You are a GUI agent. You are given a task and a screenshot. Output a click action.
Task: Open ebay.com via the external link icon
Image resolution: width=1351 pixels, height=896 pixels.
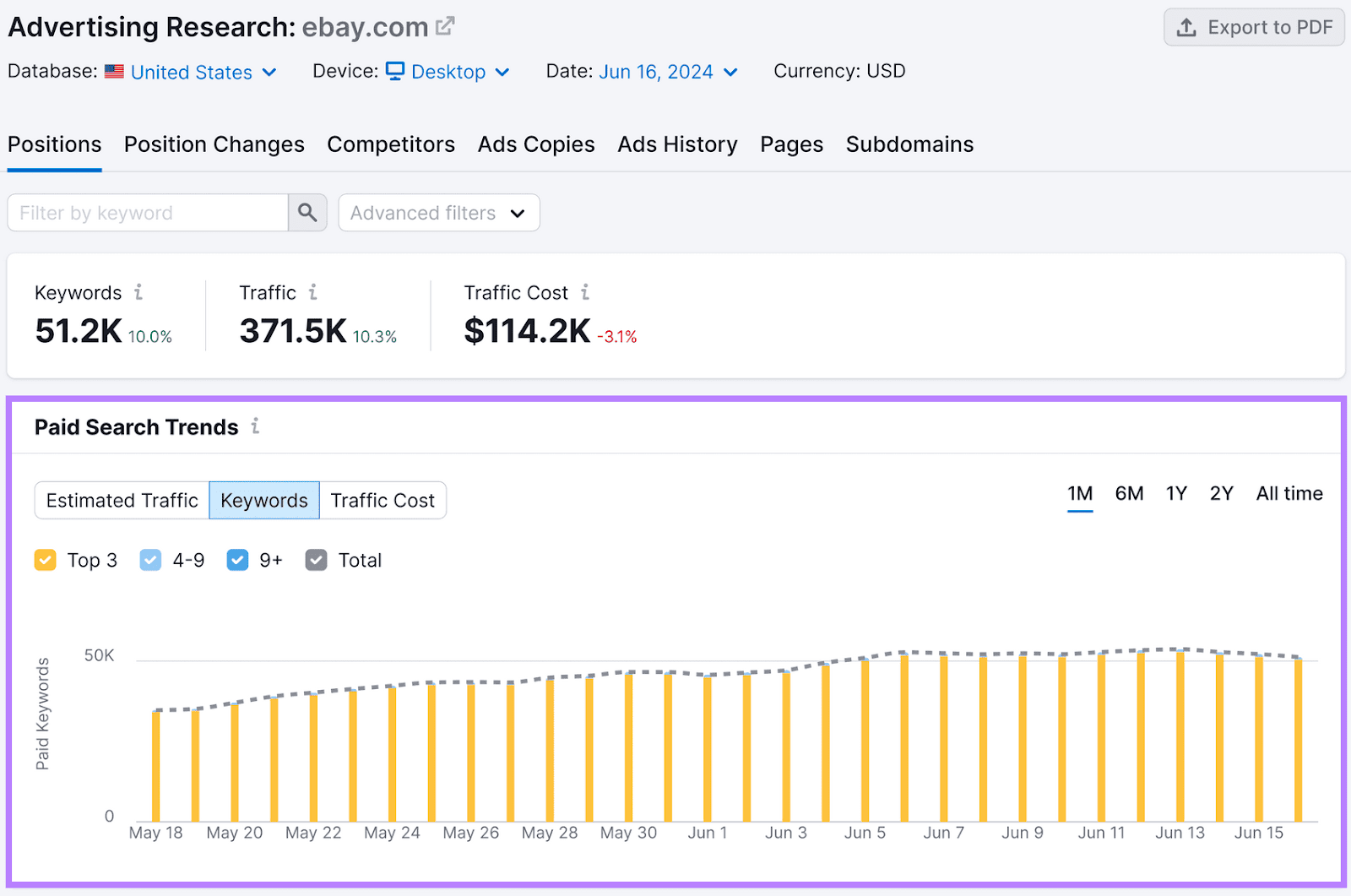445,24
